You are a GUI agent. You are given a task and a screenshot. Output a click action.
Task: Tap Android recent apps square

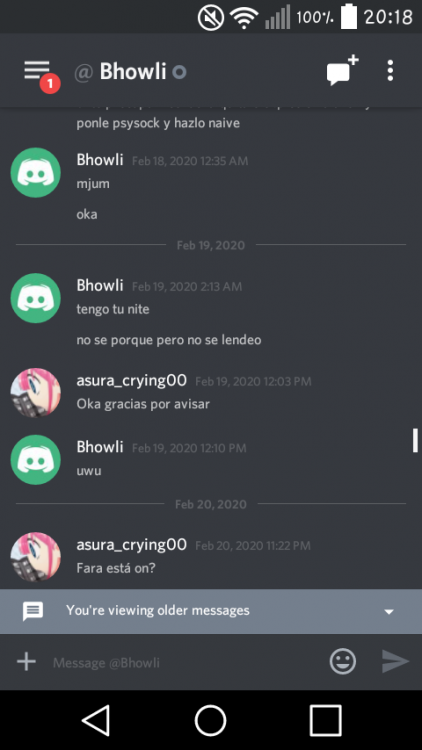(325, 720)
